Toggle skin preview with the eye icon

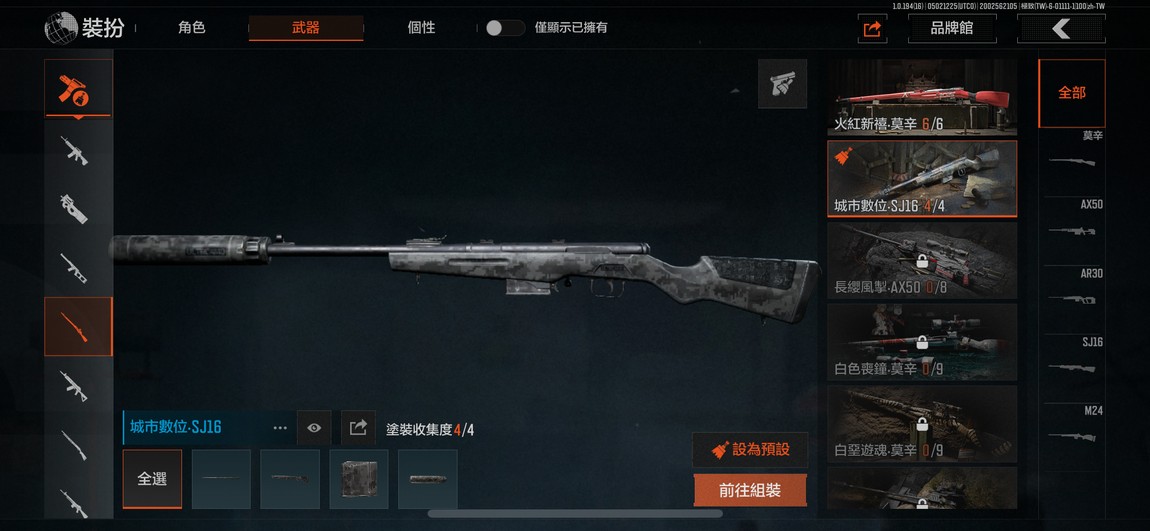click(x=314, y=428)
